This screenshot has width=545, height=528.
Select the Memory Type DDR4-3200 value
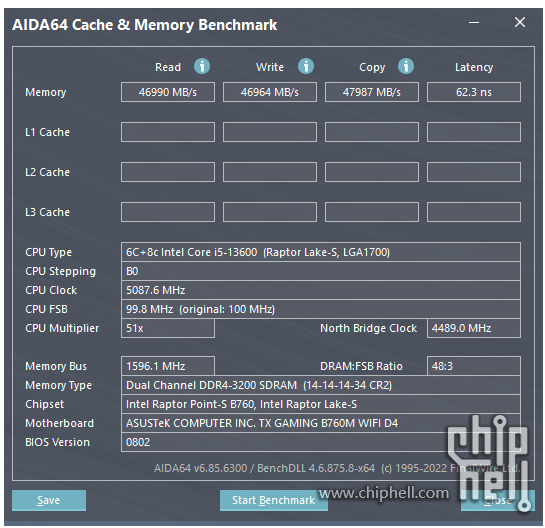pos(321,385)
